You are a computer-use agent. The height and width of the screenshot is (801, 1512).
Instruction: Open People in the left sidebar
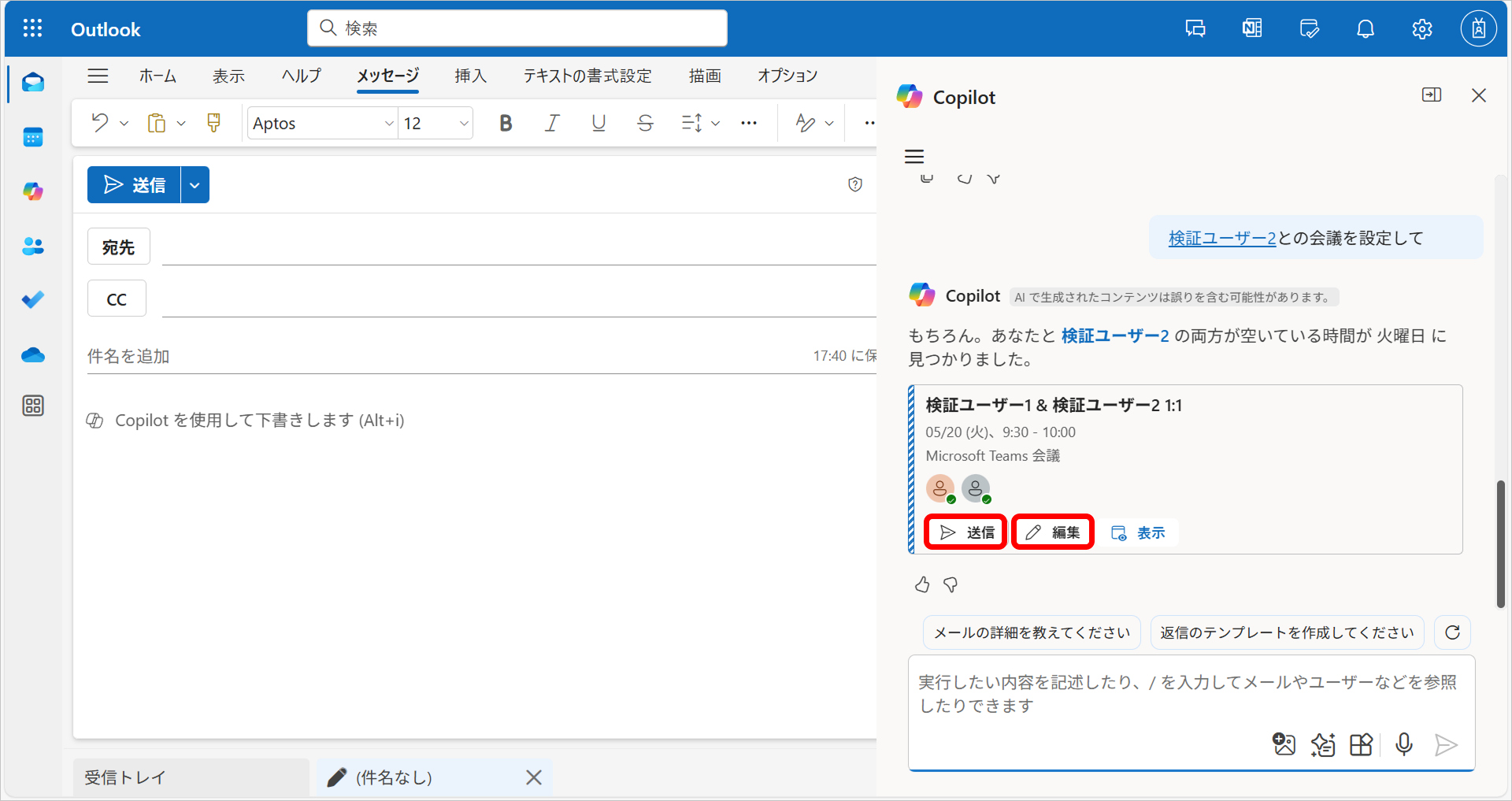33,247
